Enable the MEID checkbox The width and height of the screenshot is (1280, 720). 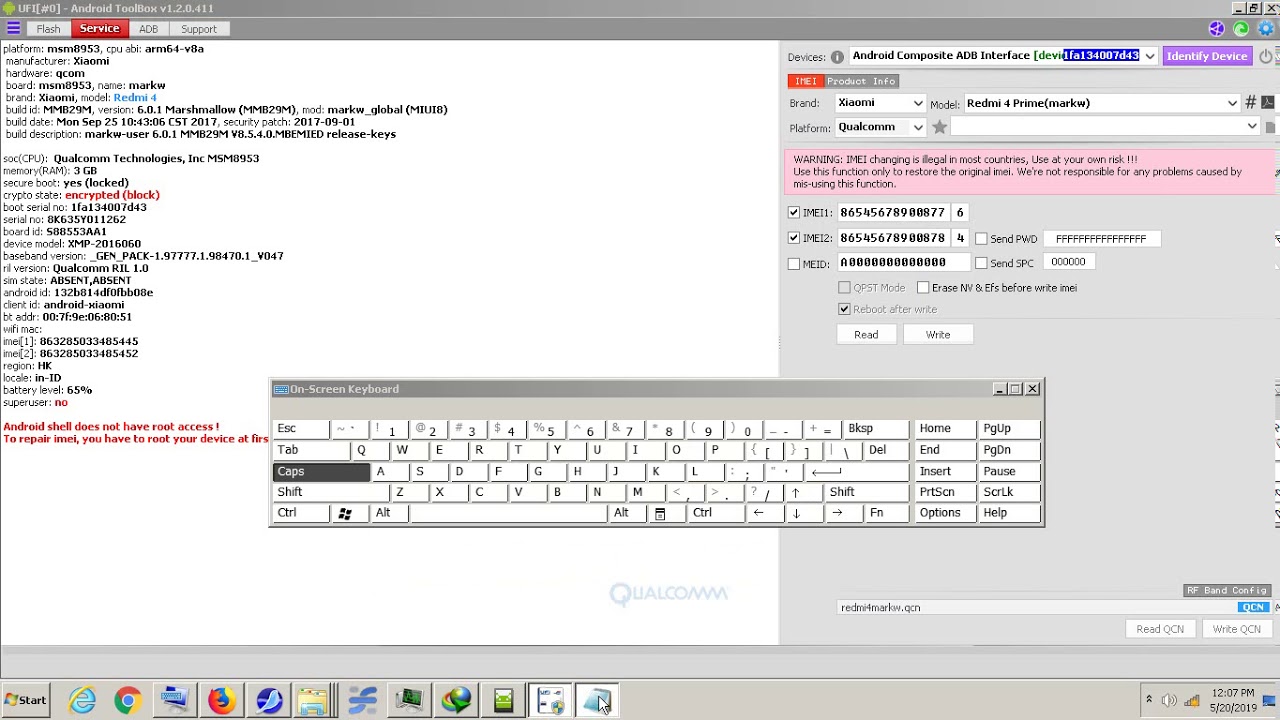[794, 264]
